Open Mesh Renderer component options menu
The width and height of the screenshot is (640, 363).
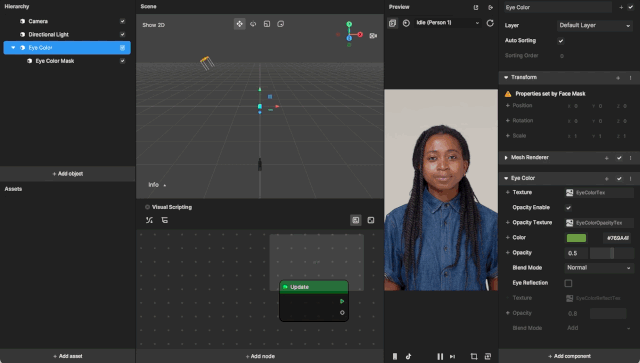coord(630,158)
